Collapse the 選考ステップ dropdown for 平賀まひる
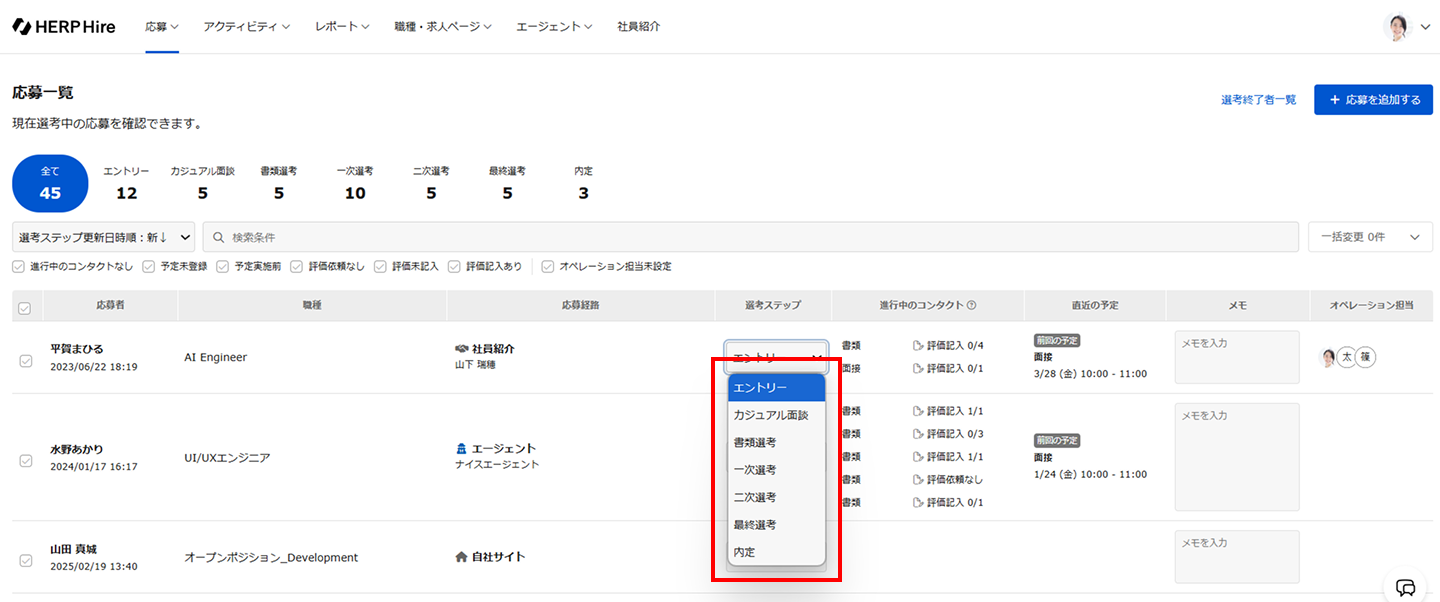 [777, 356]
